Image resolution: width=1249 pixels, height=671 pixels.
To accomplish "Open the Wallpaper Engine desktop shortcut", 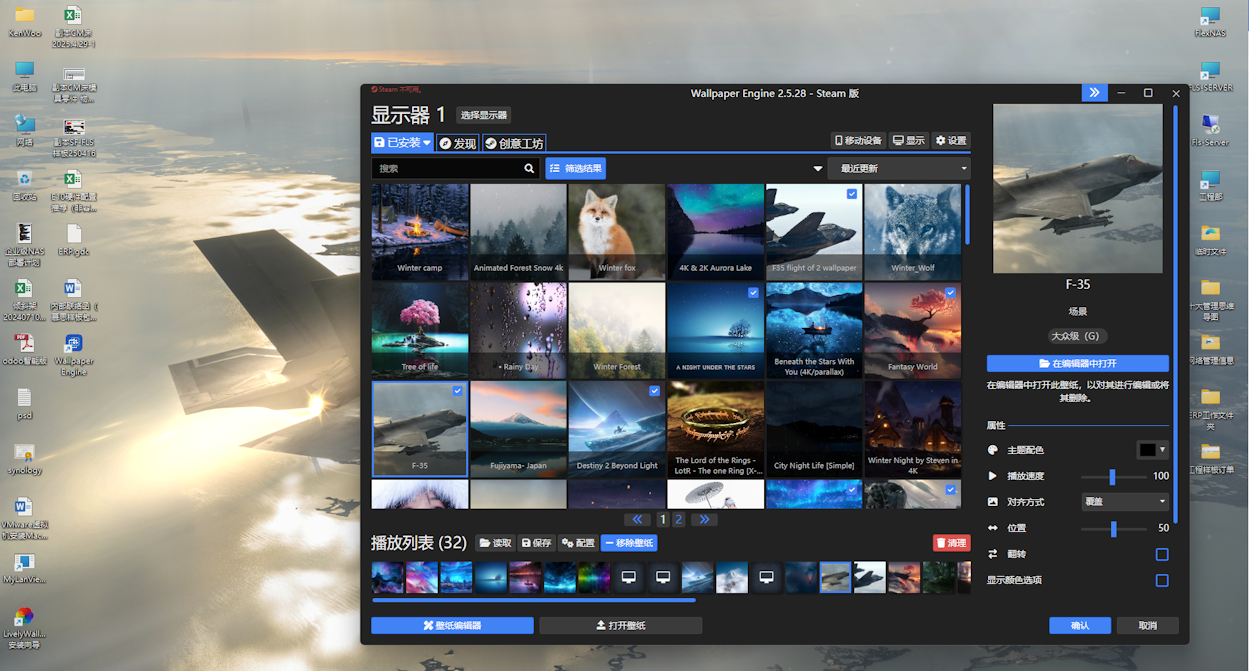I will 73,355.
